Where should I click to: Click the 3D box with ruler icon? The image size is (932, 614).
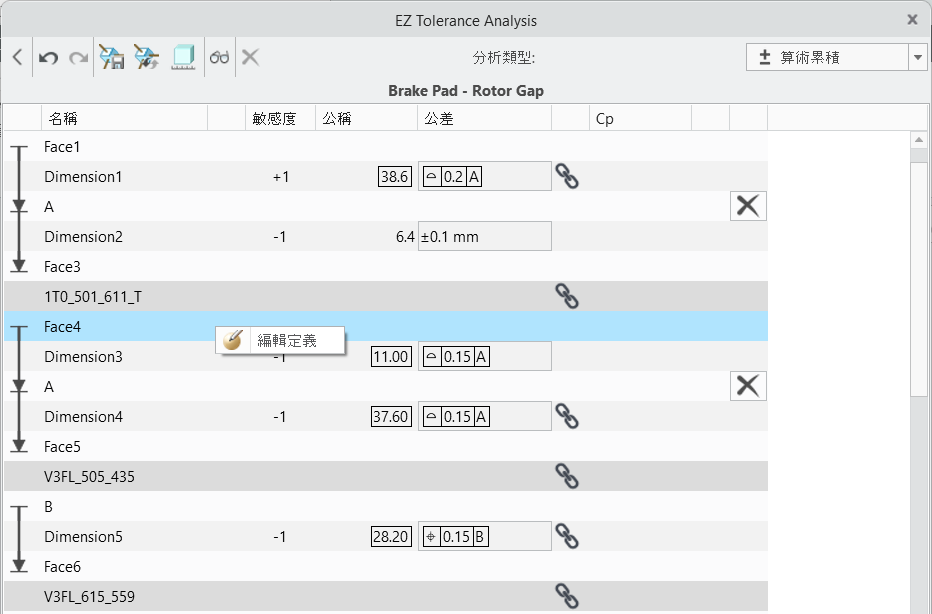[184, 57]
